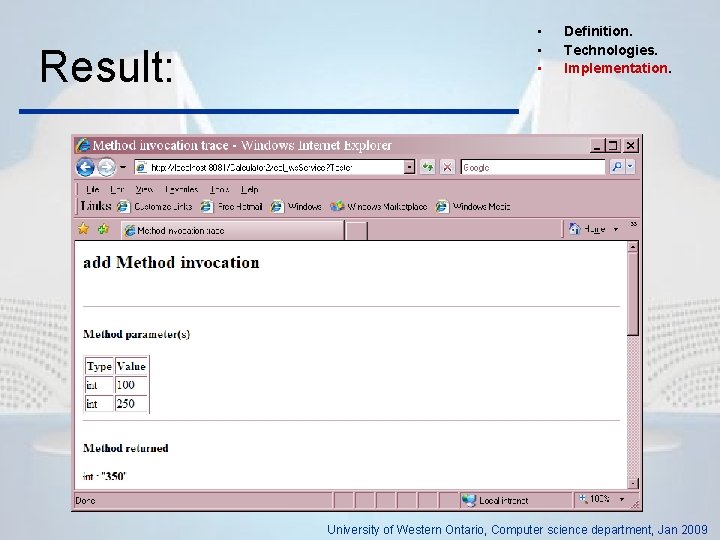Open the Help menu

pyautogui.click(x=250, y=189)
